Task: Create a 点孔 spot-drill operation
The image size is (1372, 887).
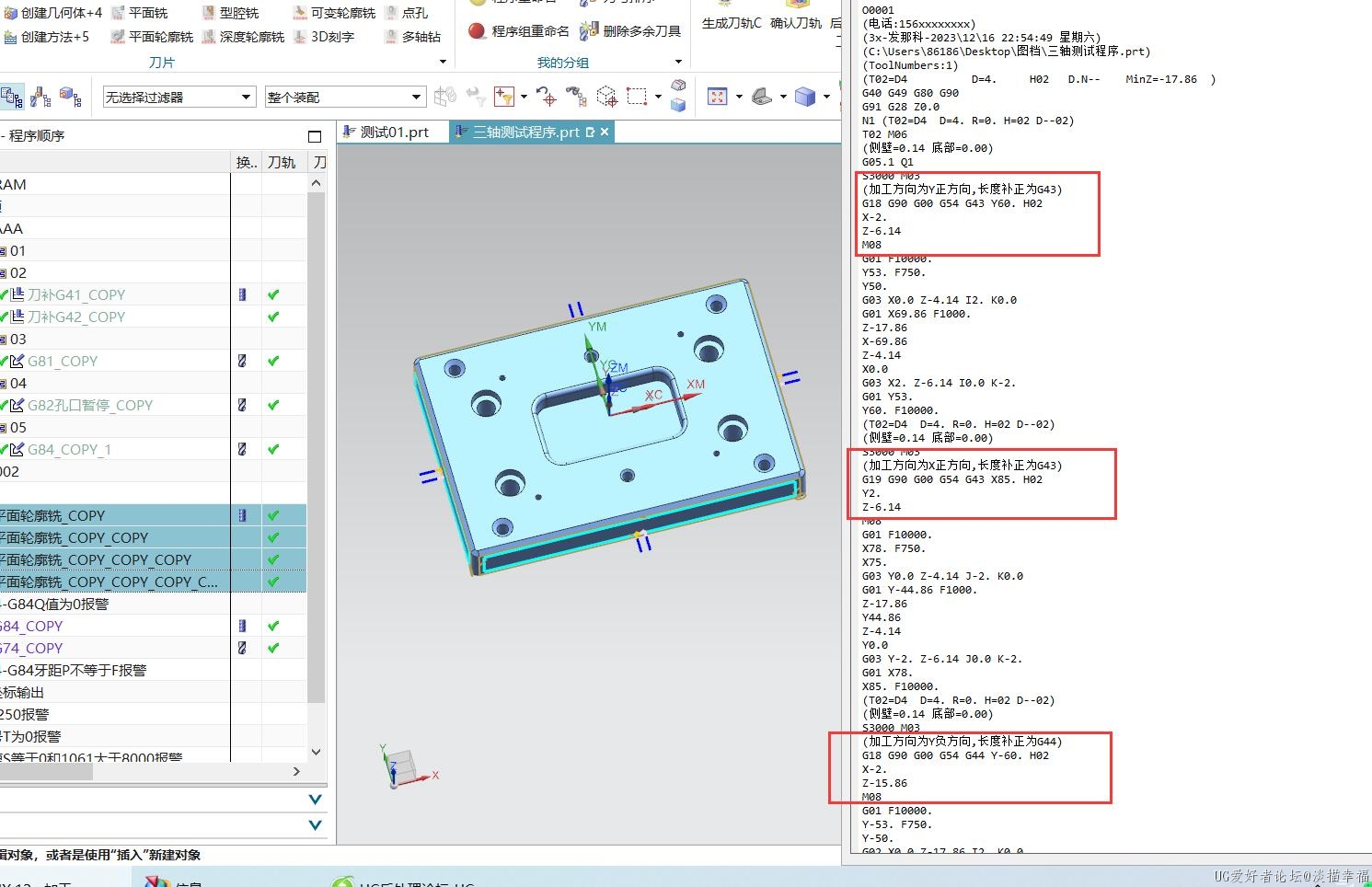Action: pos(406,13)
